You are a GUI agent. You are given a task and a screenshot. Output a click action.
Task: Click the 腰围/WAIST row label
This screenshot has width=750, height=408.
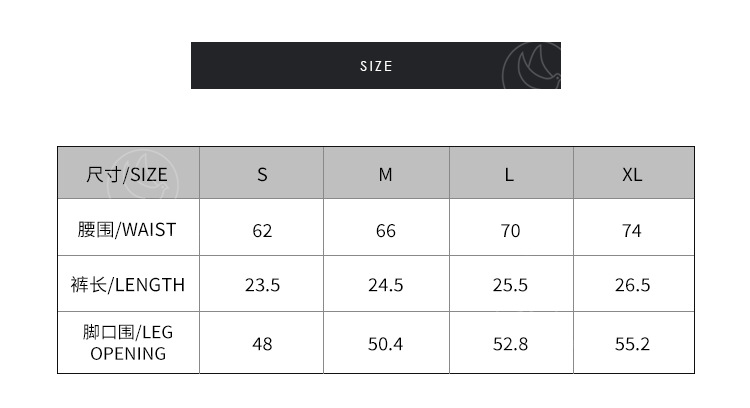tap(127, 230)
